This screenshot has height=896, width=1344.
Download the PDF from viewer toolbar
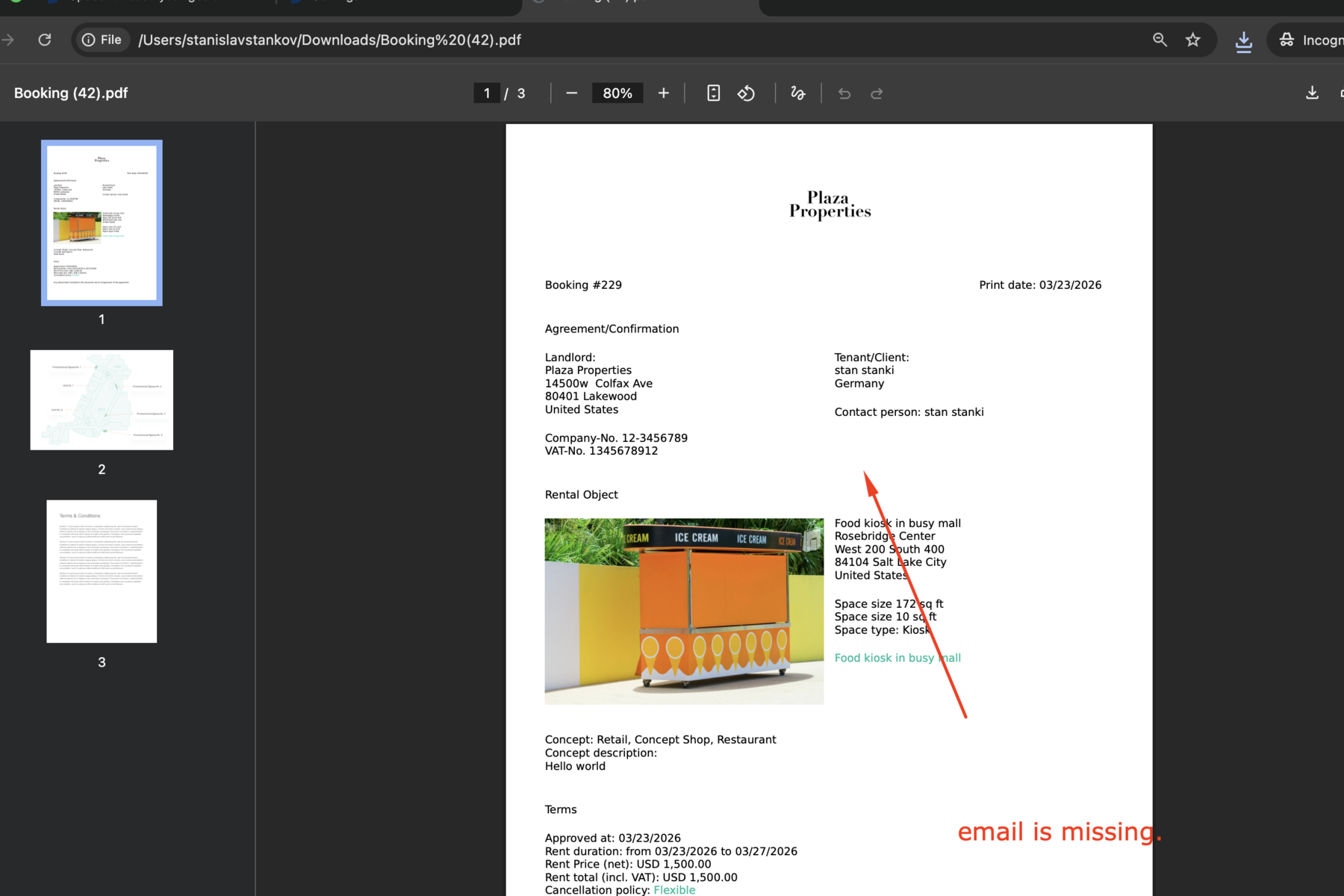pos(1311,93)
